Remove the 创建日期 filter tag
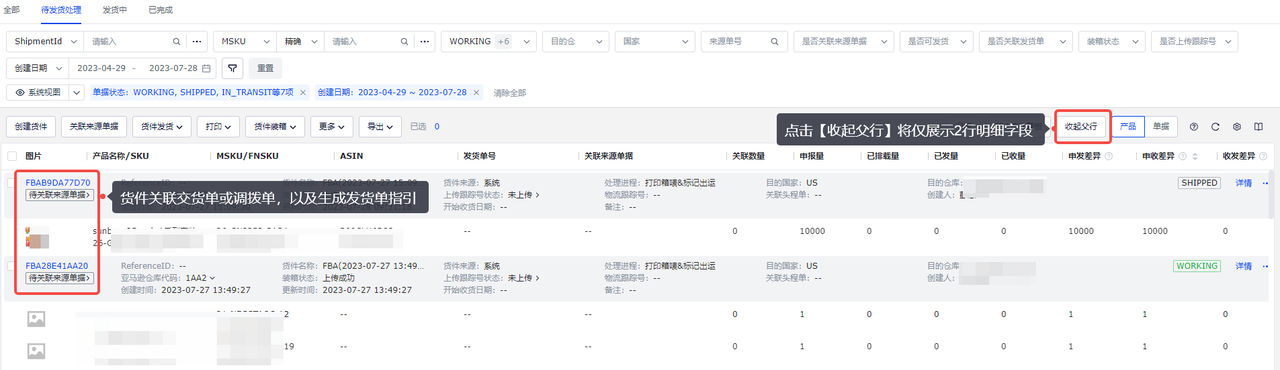Viewport: 1280px width, 370px height. click(477, 92)
